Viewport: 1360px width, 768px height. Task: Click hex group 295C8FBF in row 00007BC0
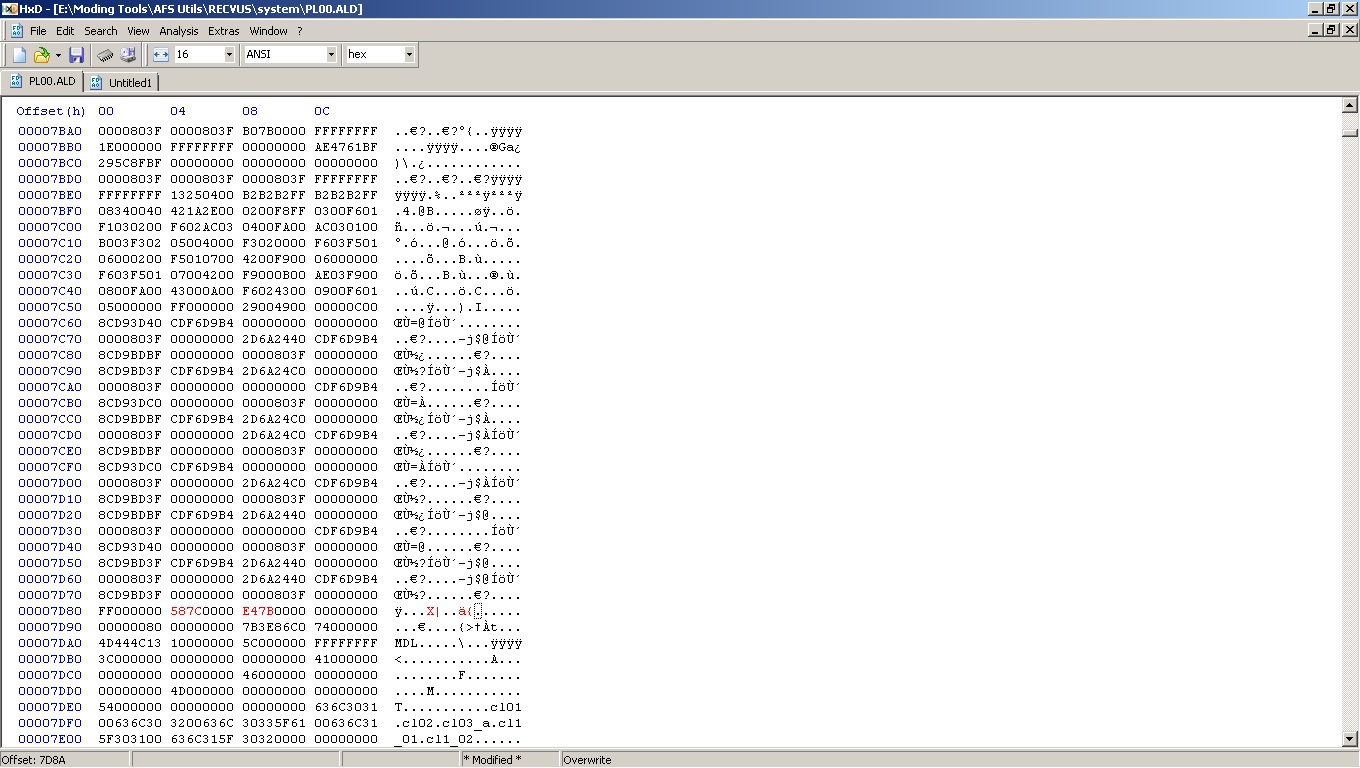pyautogui.click(x=130, y=163)
